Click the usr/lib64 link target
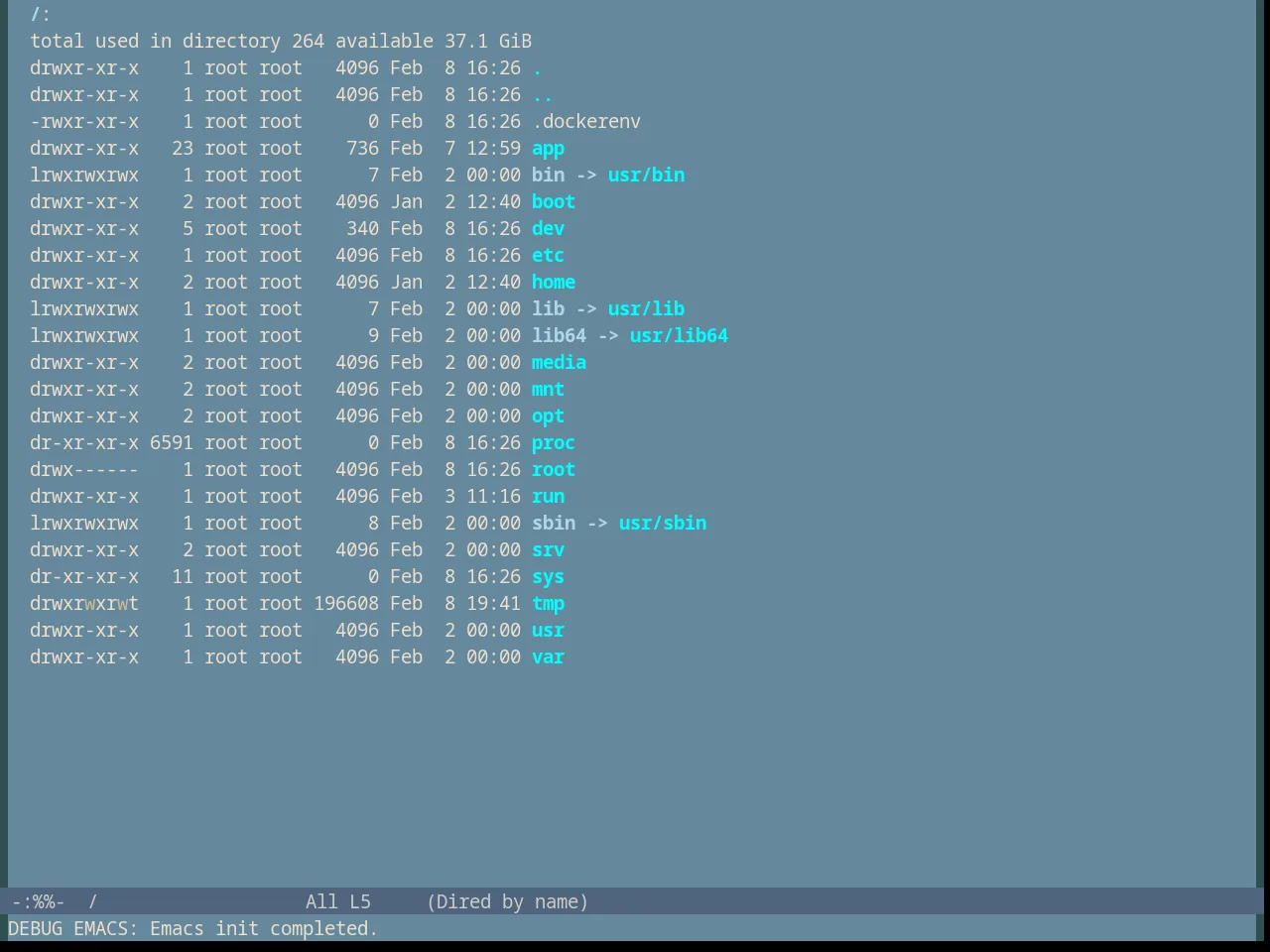The height and width of the screenshot is (952, 1270). click(x=679, y=336)
